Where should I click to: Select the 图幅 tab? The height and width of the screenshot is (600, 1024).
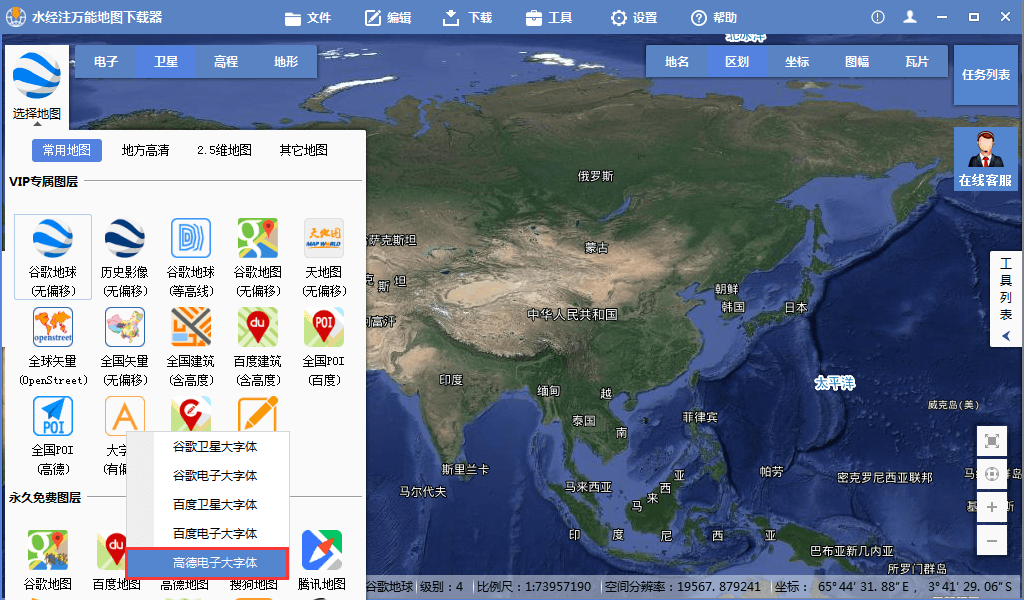point(857,61)
